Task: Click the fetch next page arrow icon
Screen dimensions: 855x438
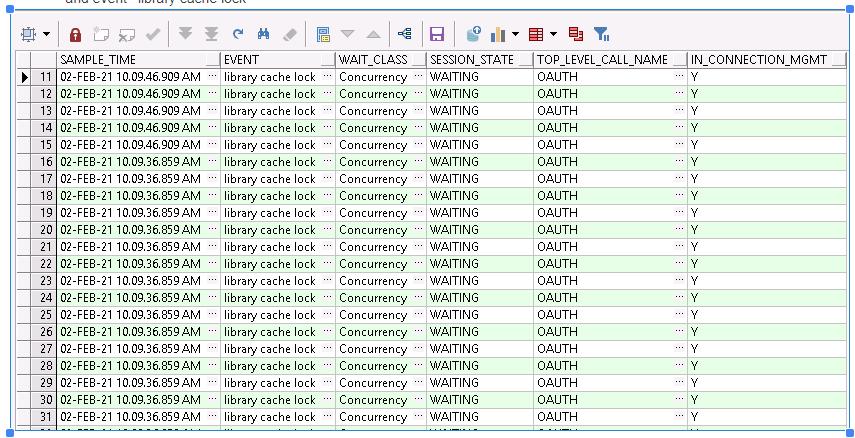Action: pos(185,35)
